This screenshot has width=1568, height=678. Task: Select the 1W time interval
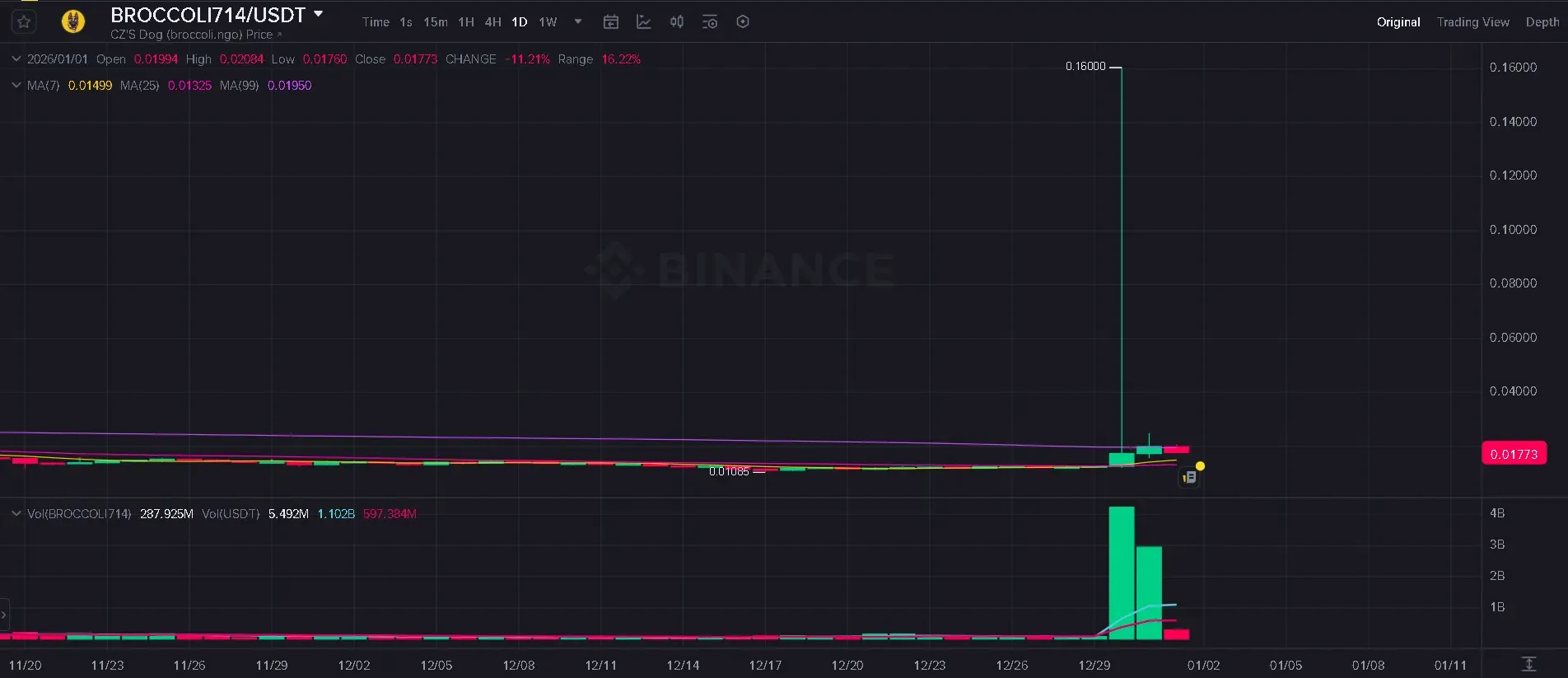pos(548,22)
